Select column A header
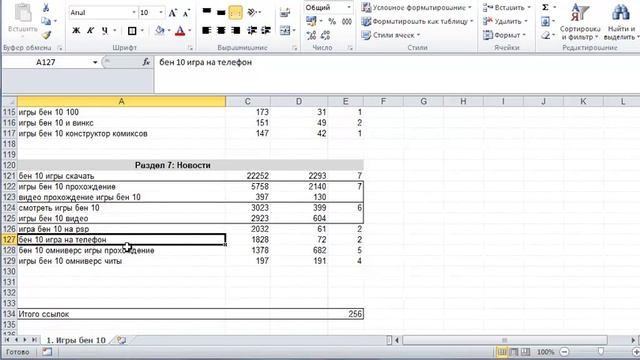The image size is (640, 360). 121,101
